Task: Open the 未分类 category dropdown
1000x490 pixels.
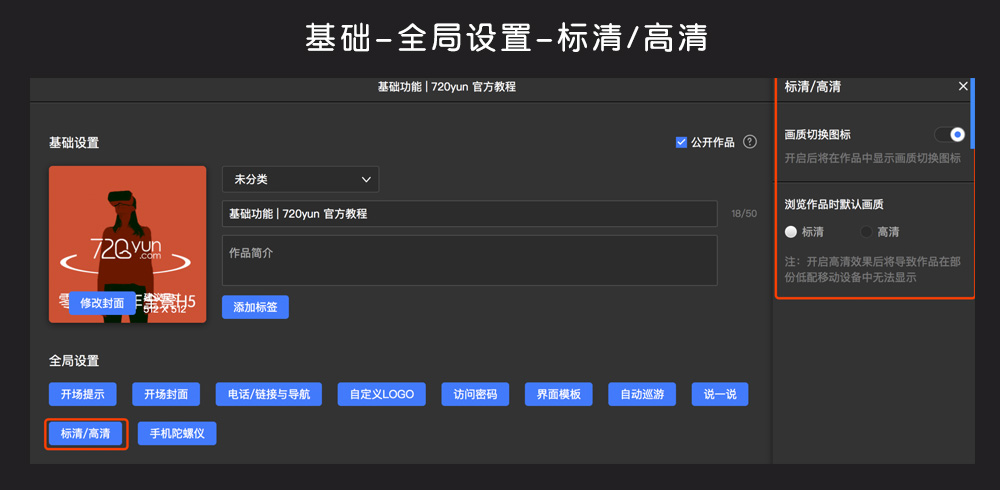Action: point(300,180)
